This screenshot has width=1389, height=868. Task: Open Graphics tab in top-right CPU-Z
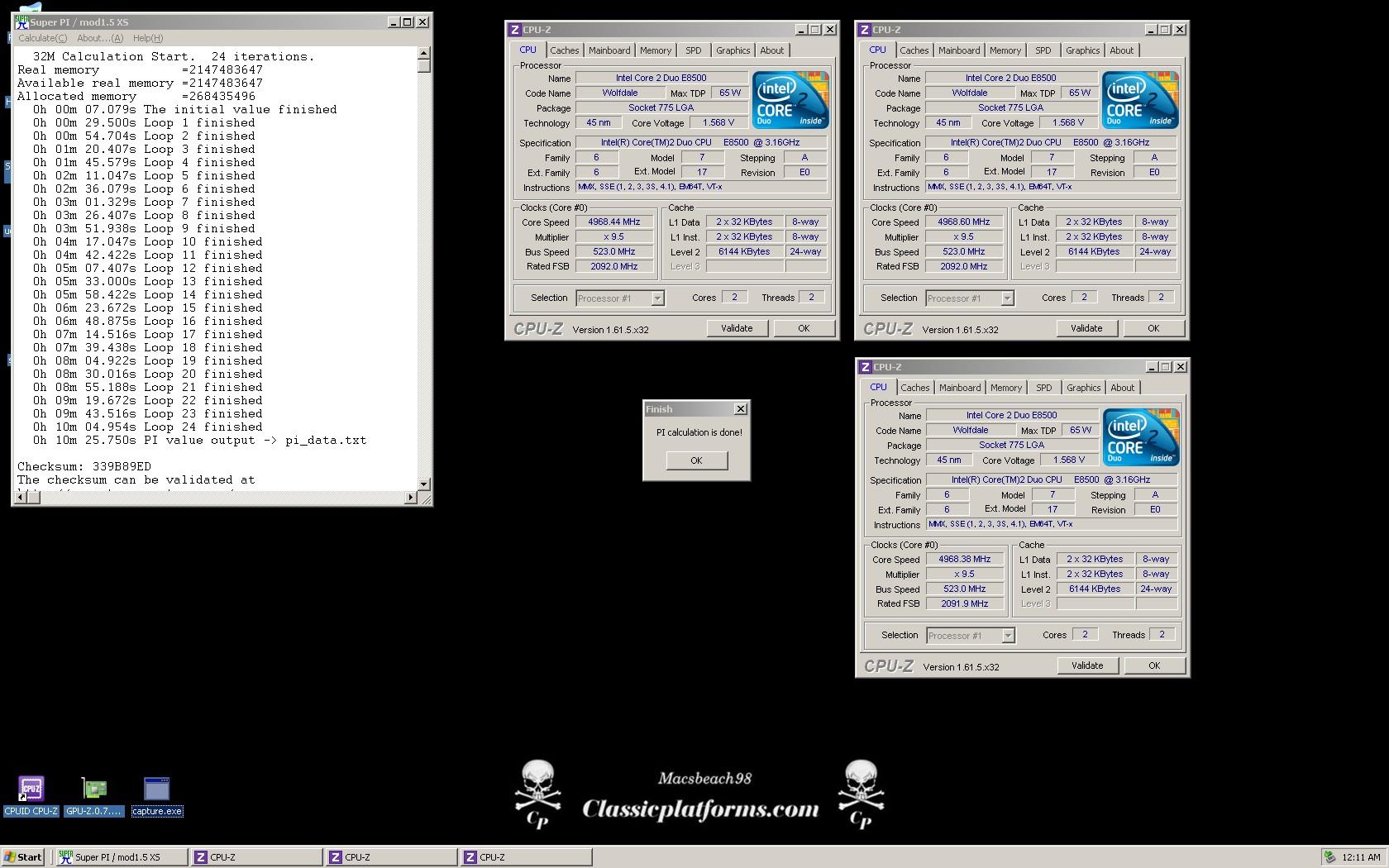pyautogui.click(x=1082, y=50)
